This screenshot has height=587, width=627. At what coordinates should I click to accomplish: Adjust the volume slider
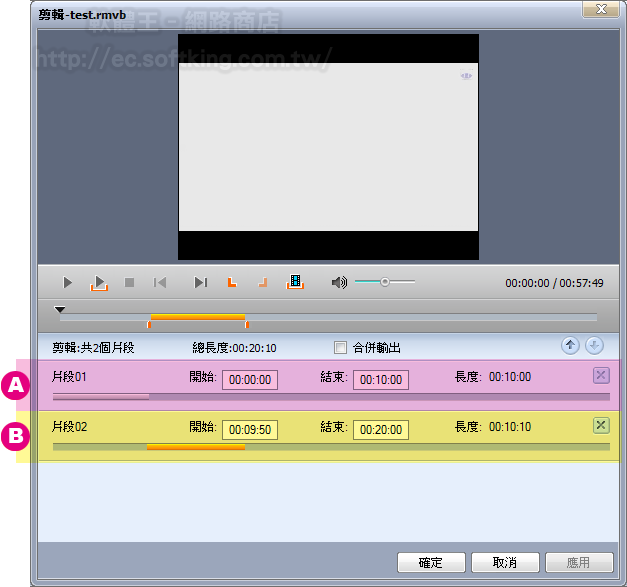tap(385, 283)
